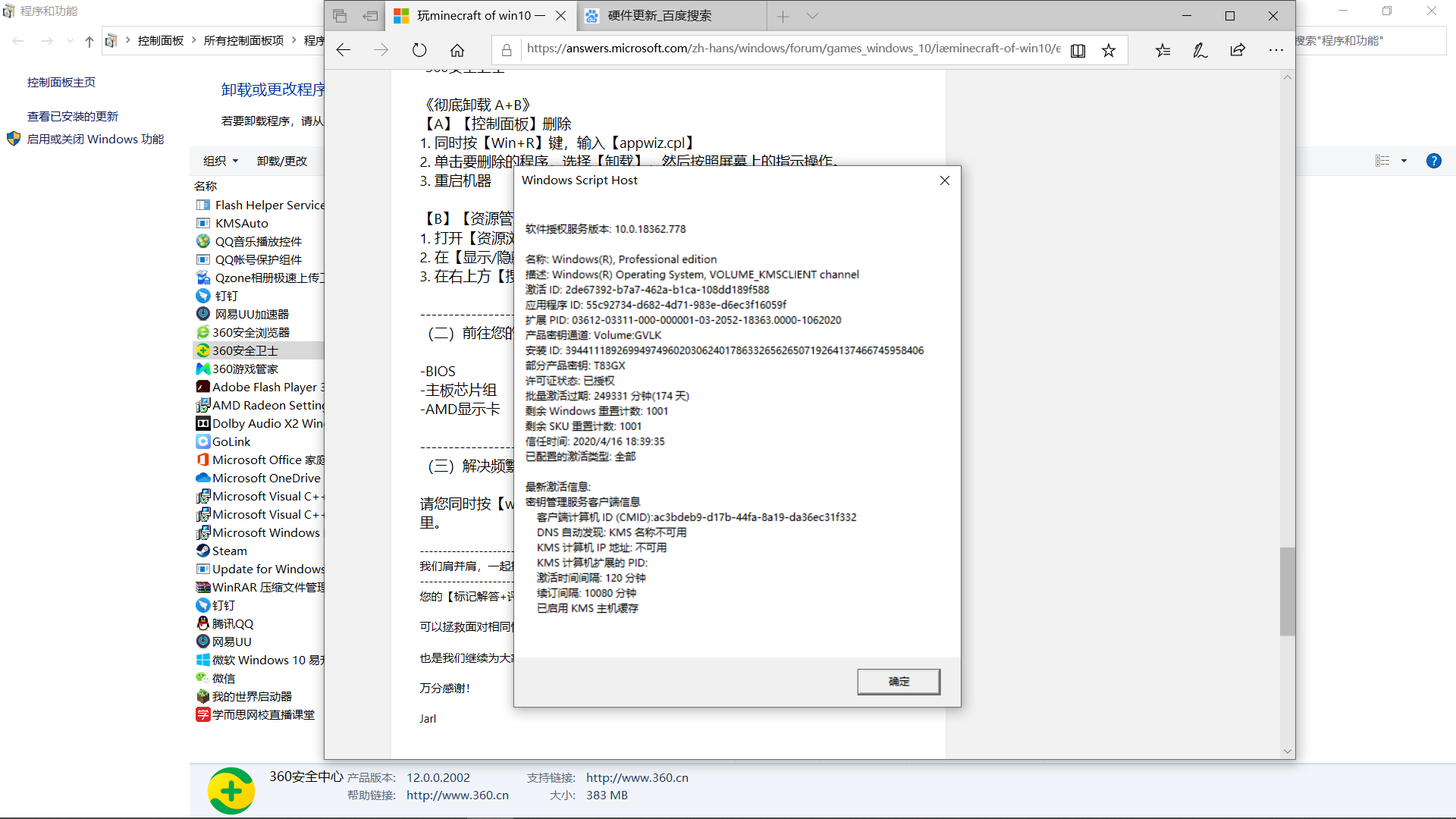Open 启用或关闭 Windows 功能 link
1456x819 pixels.
pyautogui.click(x=96, y=139)
